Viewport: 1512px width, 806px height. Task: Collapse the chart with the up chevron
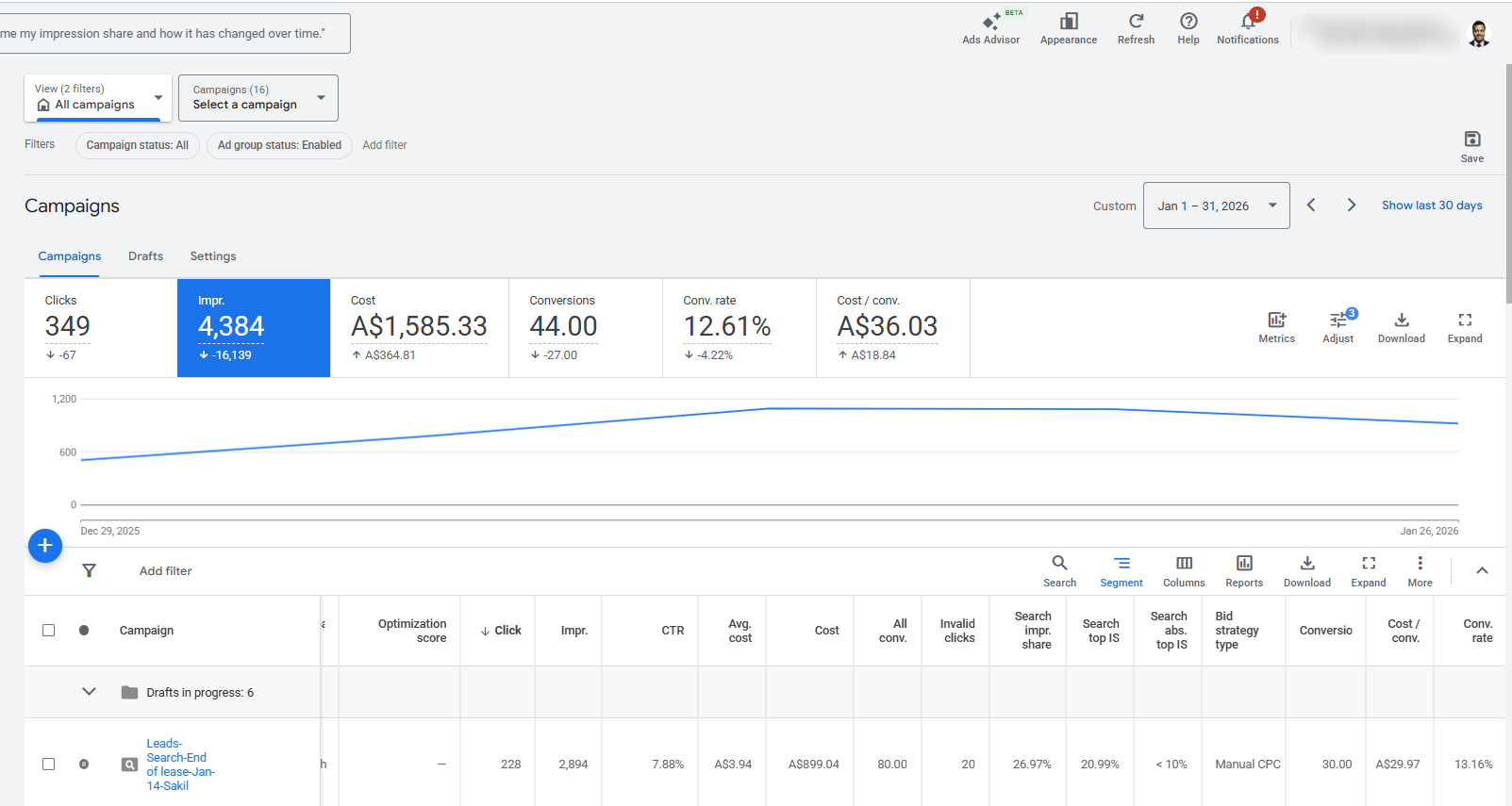1482,570
